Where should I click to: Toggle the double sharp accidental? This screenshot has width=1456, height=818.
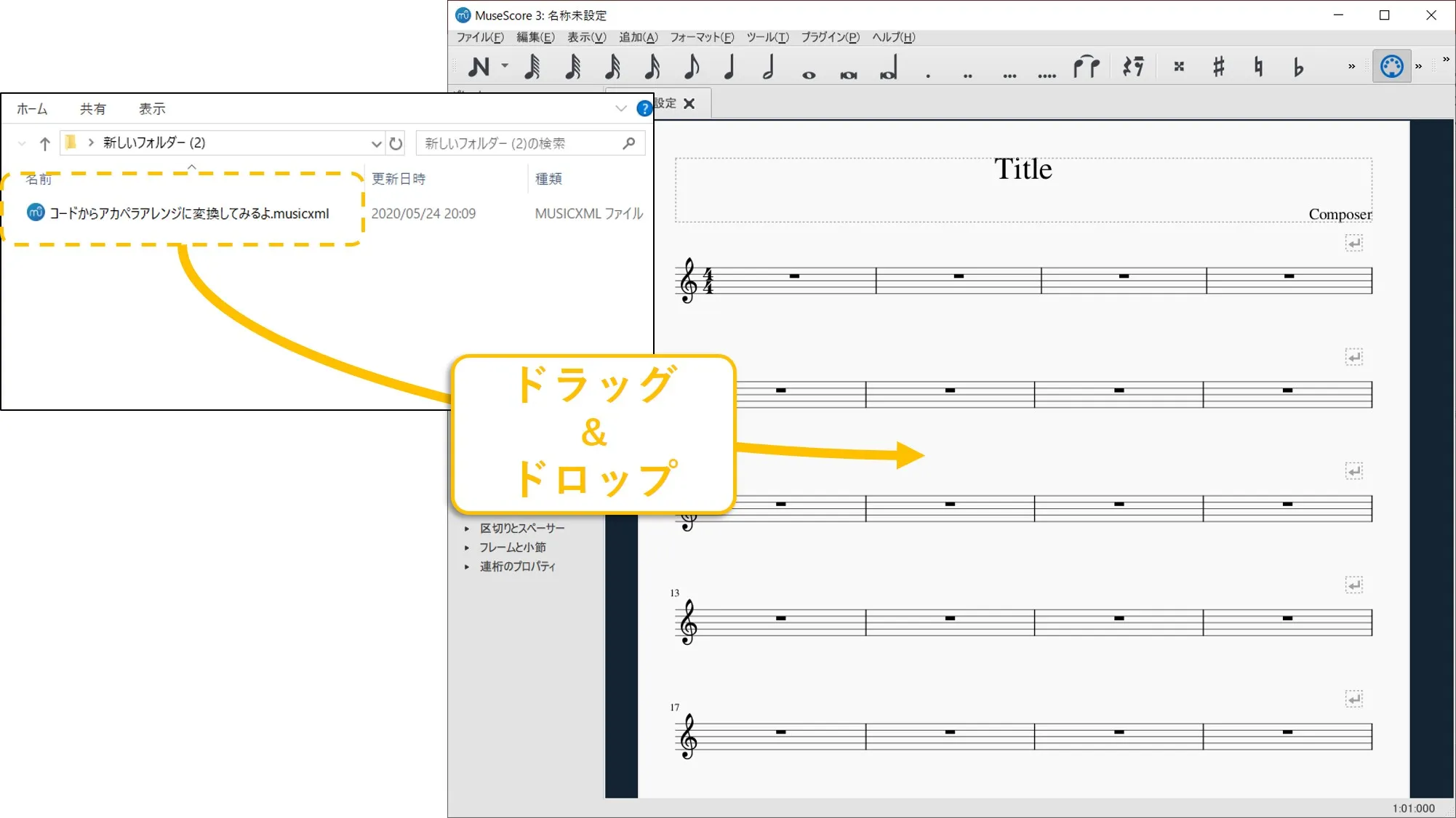click(x=1179, y=67)
